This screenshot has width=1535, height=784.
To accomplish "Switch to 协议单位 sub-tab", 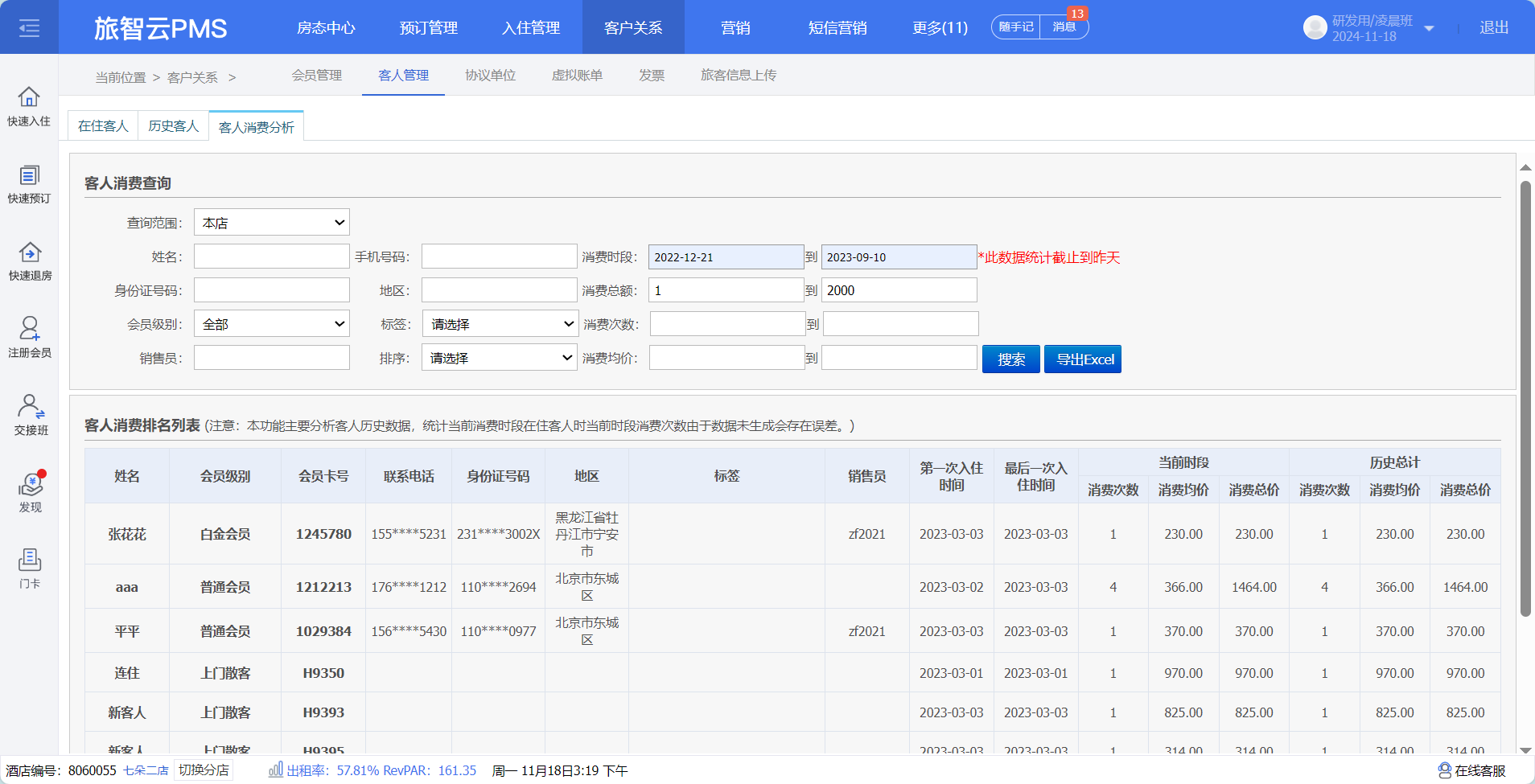I will tap(490, 75).
